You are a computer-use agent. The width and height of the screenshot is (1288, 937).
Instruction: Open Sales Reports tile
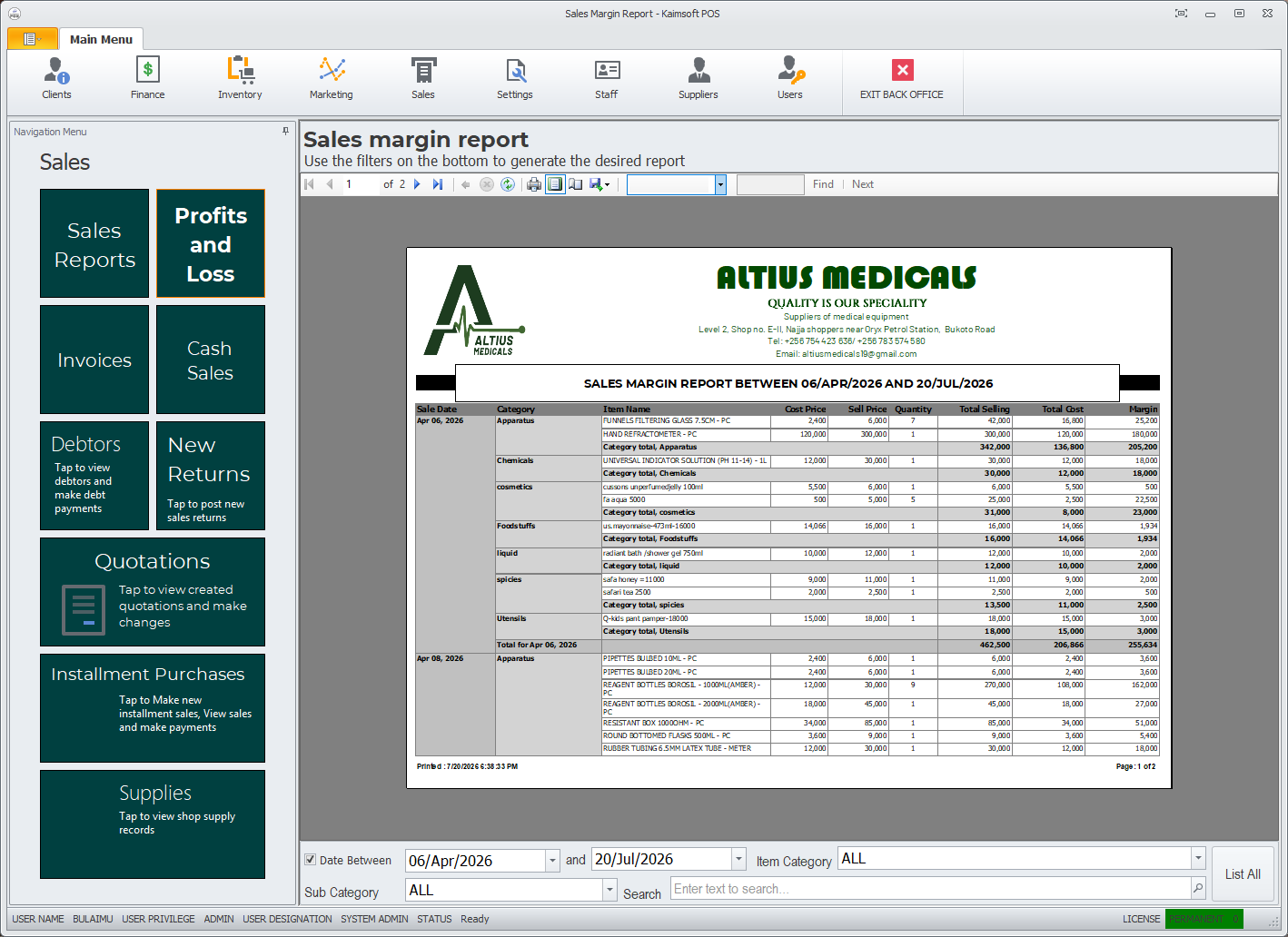(x=94, y=243)
